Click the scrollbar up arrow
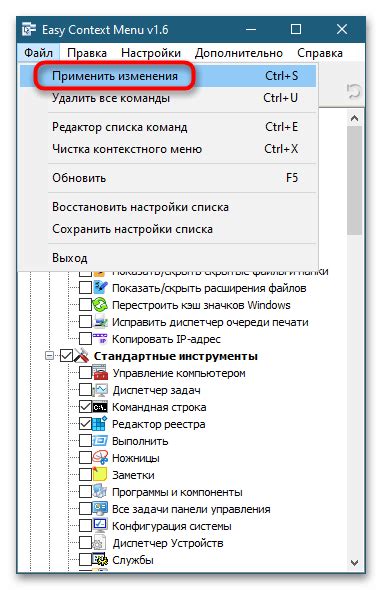Viewport: 382px width, 590px height. pyautogui.click(x=354, y=119)
